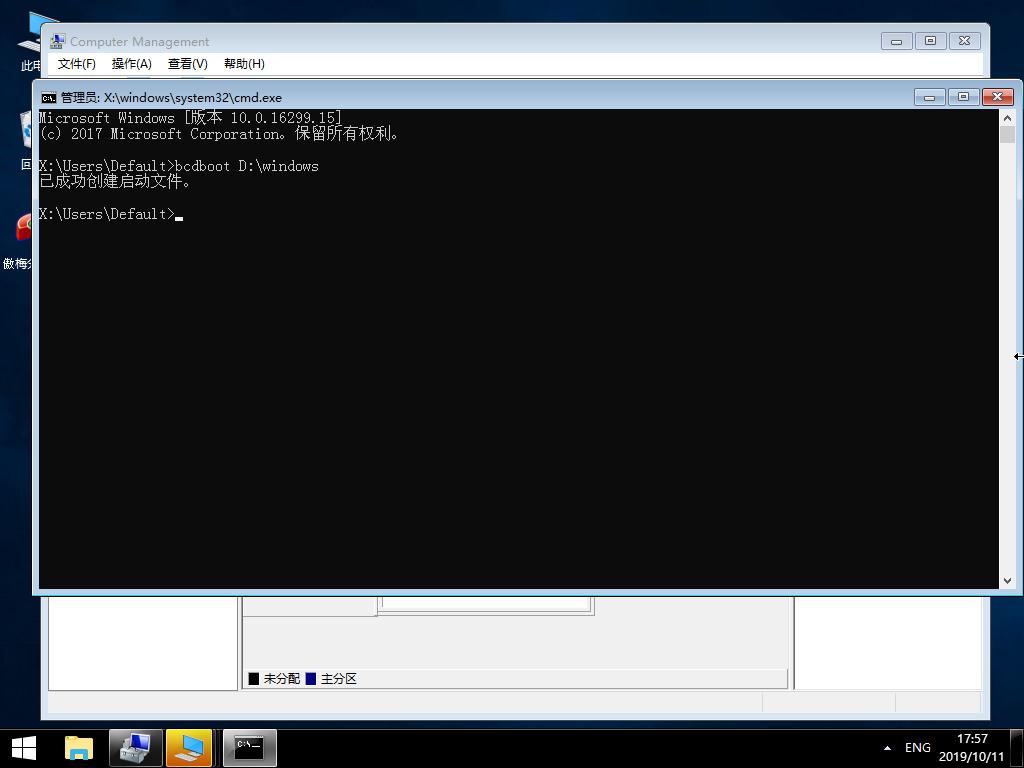Show hidden system tray icons
The height and width of the screenshot is (768, 1024).
pos(887,748)
